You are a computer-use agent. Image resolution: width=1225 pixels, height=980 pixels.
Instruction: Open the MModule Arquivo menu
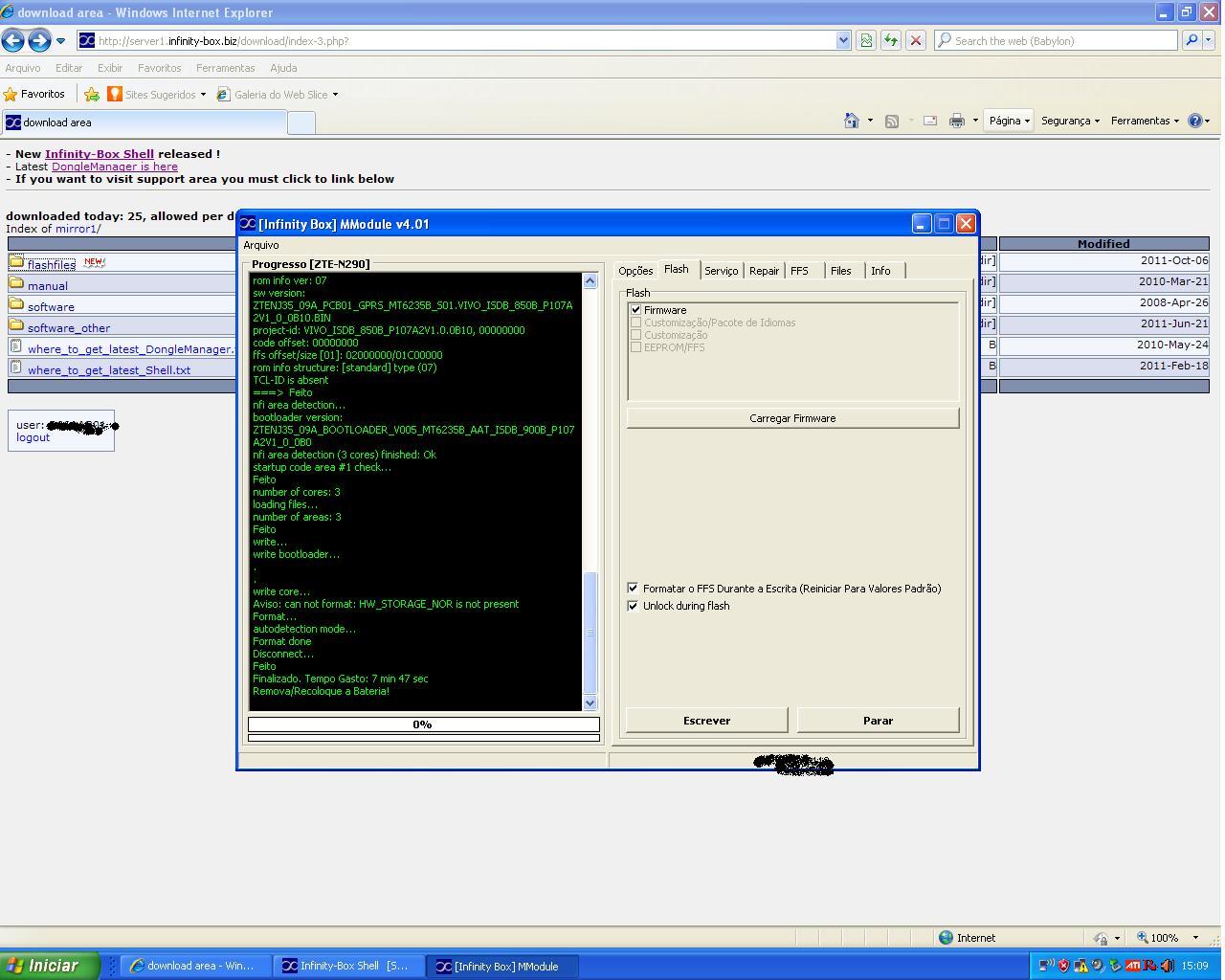(x=261, y=245)
